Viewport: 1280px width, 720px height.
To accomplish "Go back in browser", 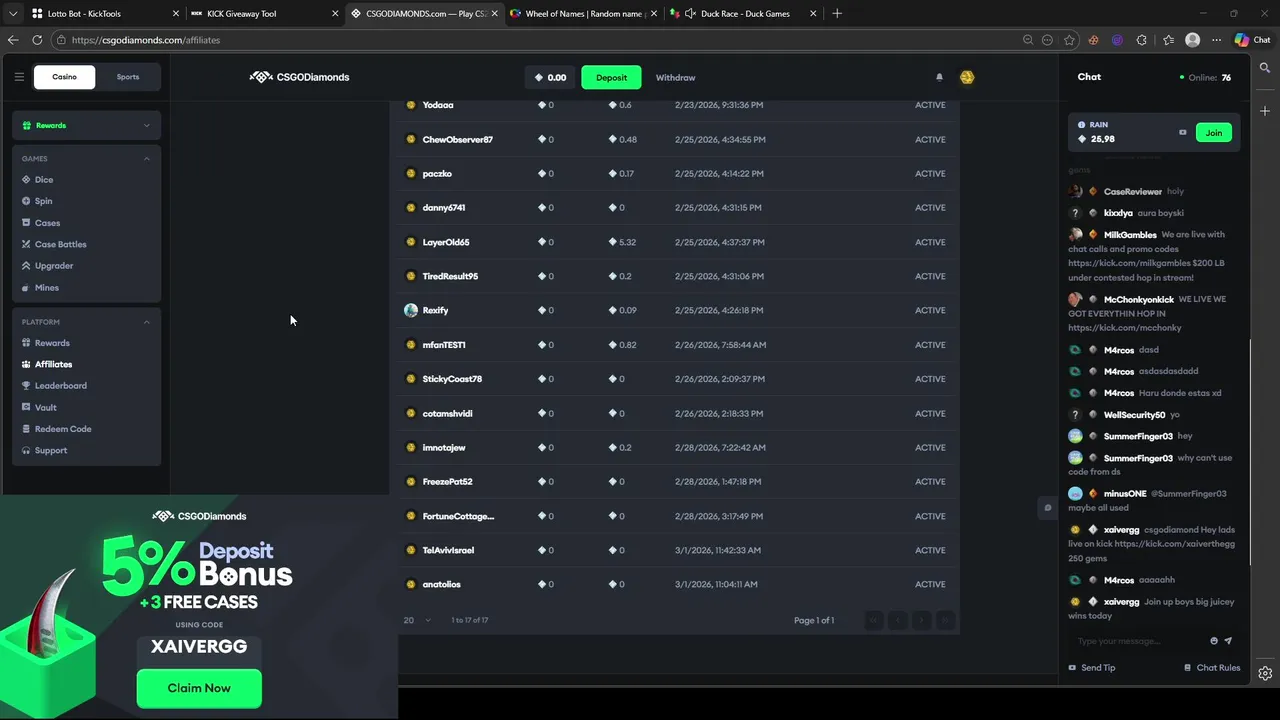I will tap(13, 40).
